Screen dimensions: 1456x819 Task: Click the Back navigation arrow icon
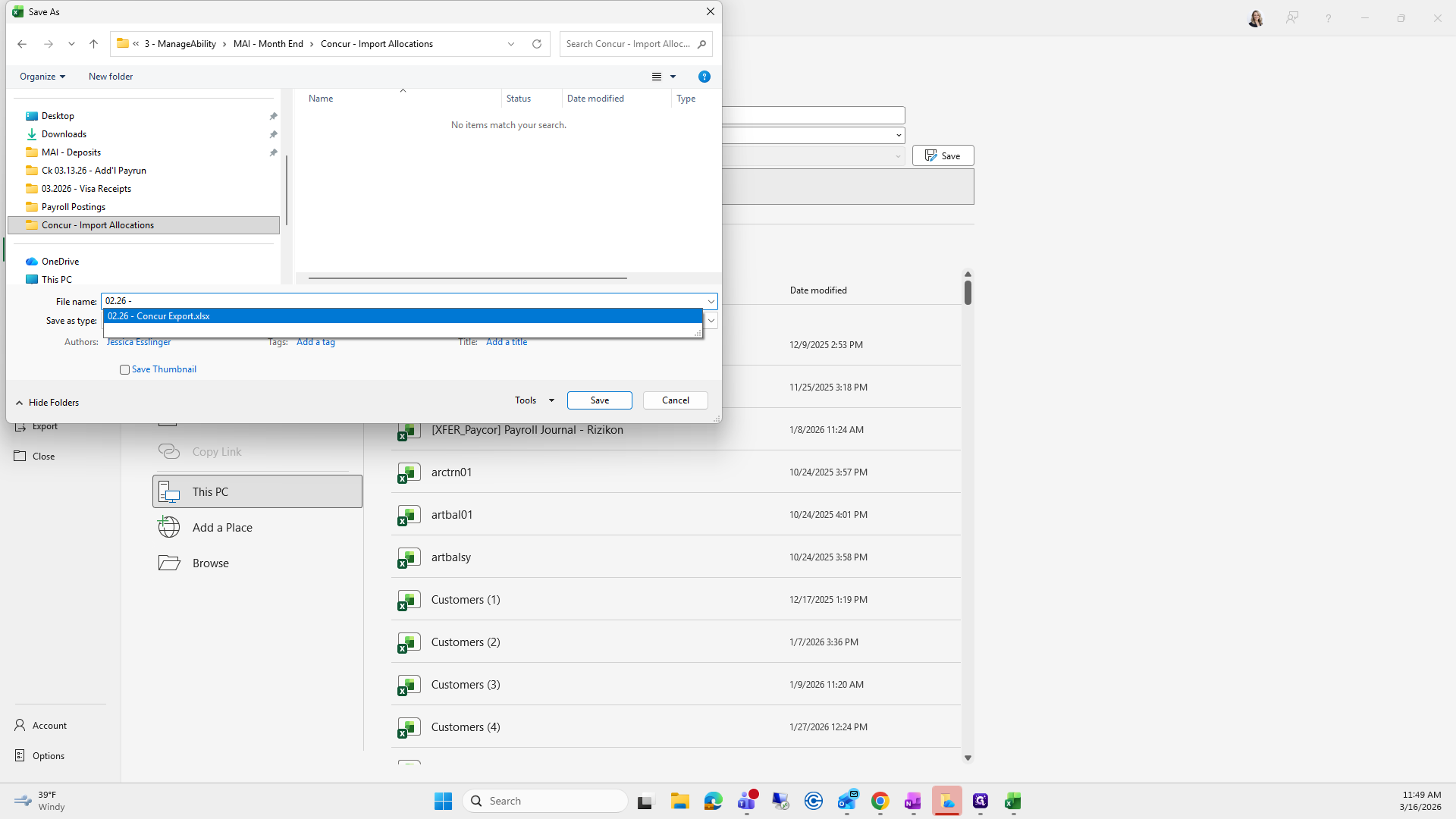point(22,44)
